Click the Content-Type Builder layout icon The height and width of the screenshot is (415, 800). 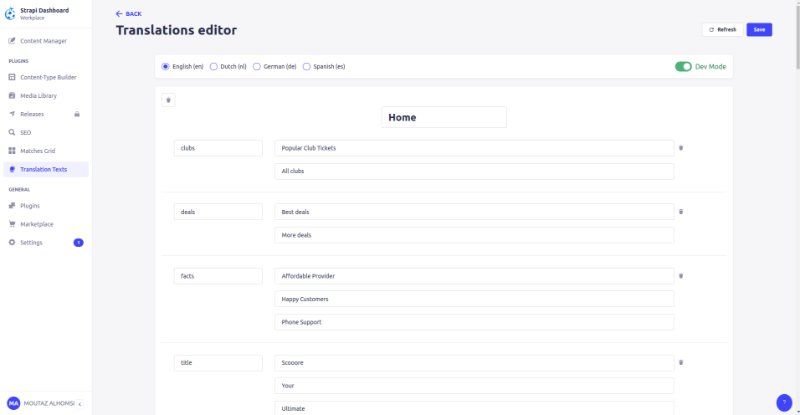pyautogui.click(x=12, y=77)
